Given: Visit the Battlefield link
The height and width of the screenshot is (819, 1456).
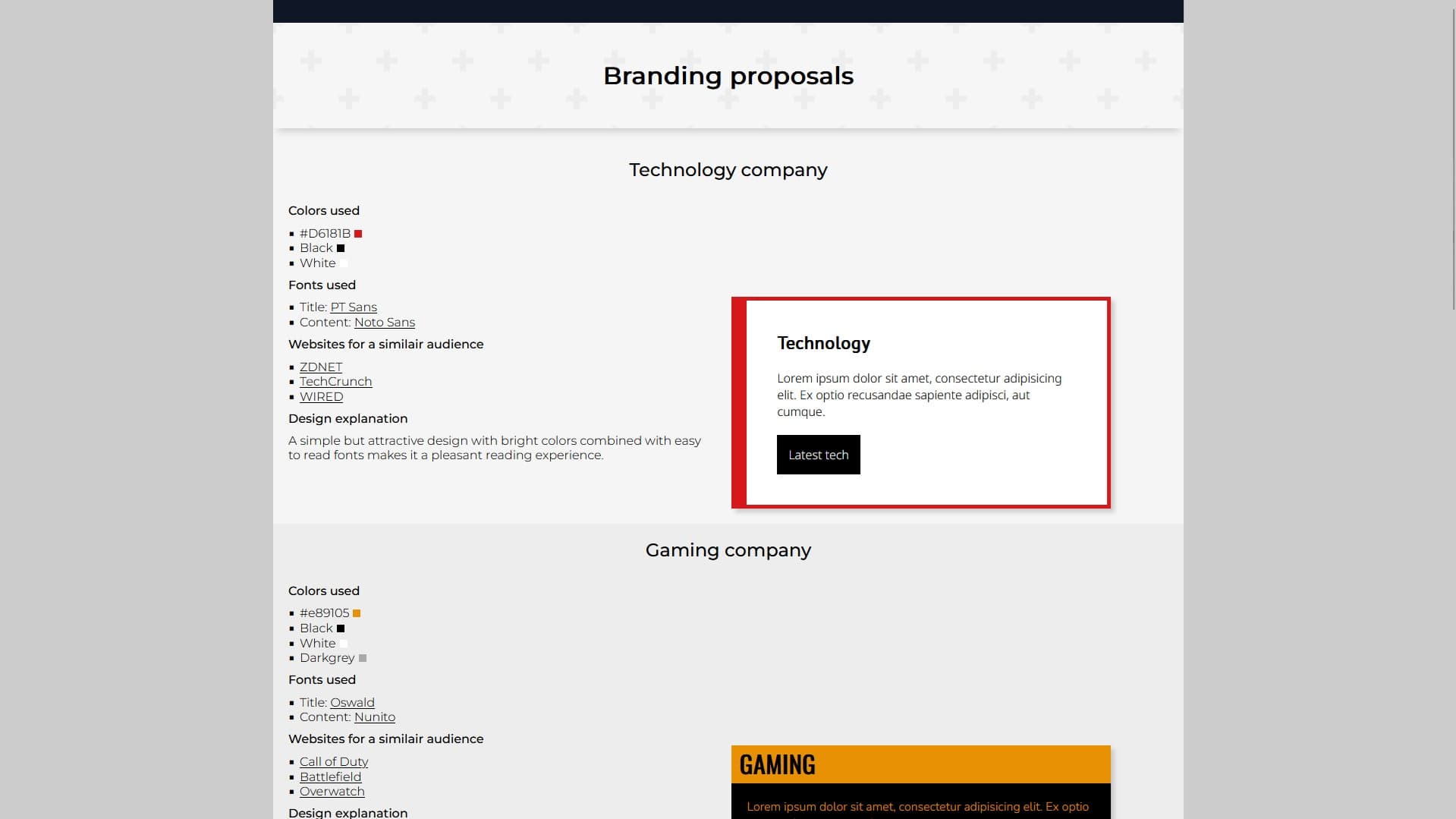Looking at the screenshot, I should [x=330, y=777].
